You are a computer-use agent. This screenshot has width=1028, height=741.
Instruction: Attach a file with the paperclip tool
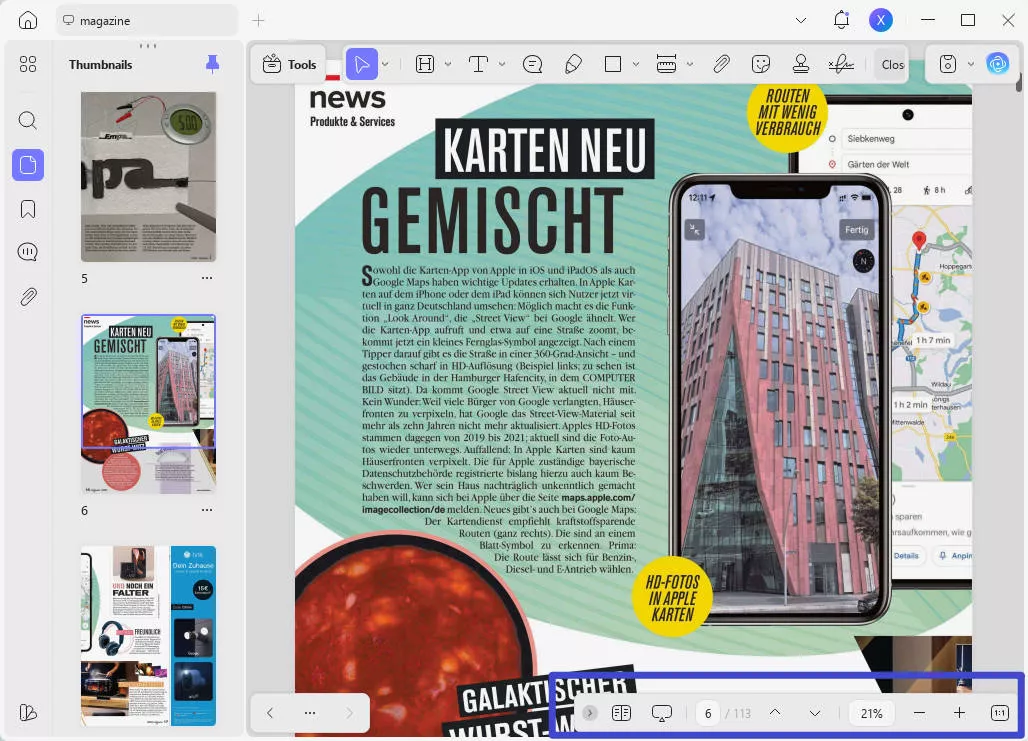tap(721, 63)
